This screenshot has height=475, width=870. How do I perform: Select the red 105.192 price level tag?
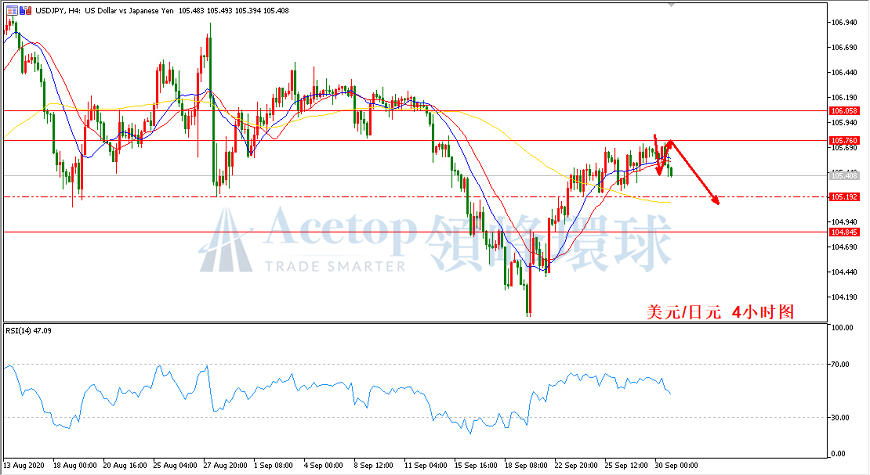844,197
